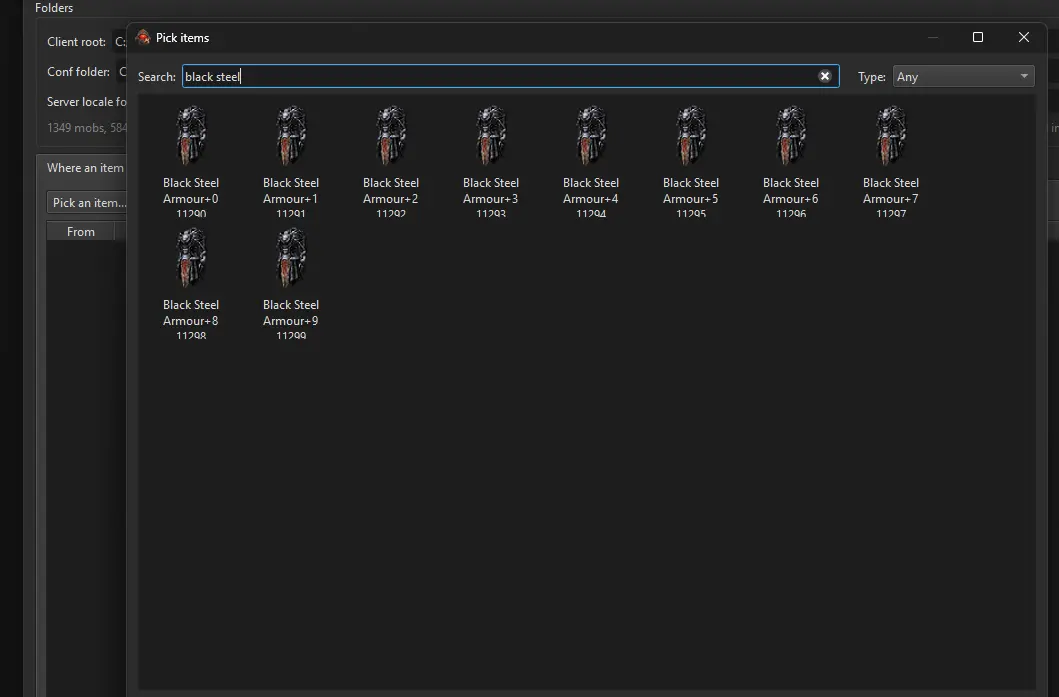This screenshot has height=697, width=1059.
Task: Select the Black Steel Armour+4 icon
Action: coord(591,135)
